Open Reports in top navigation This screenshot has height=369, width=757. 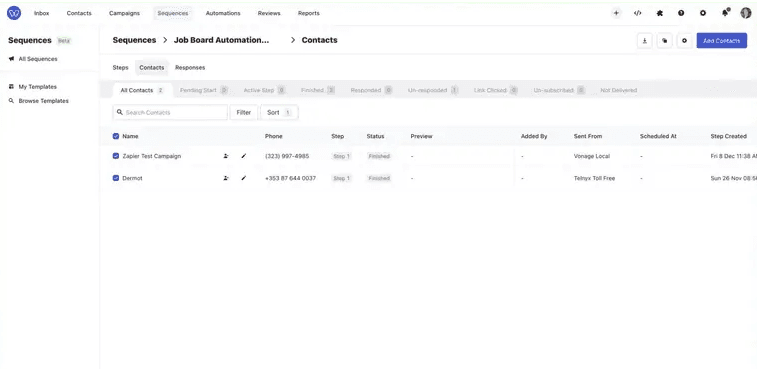308,13
